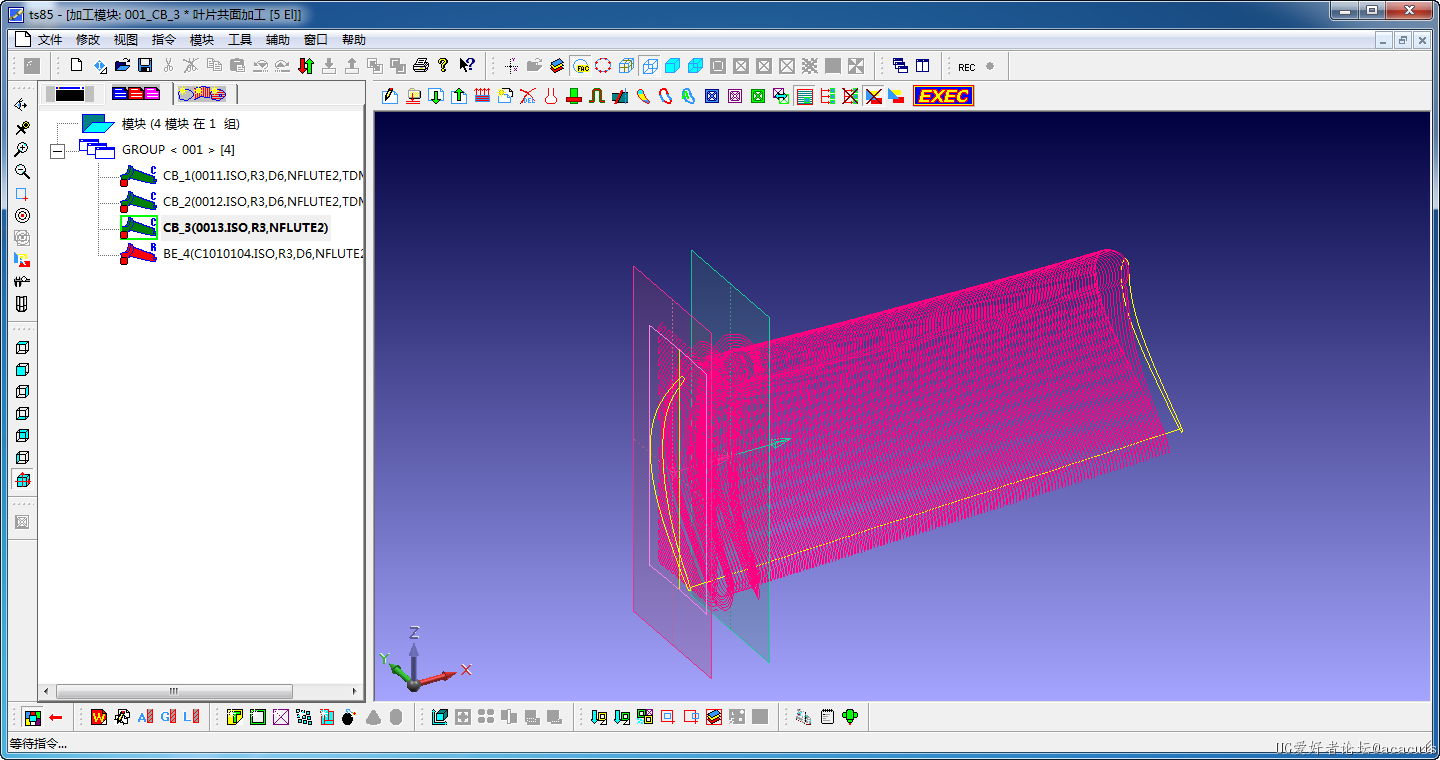The height and width of the screenshot is (760, 1440).
Task: Open the 模块 menu
Action: [x=202, y=40]
